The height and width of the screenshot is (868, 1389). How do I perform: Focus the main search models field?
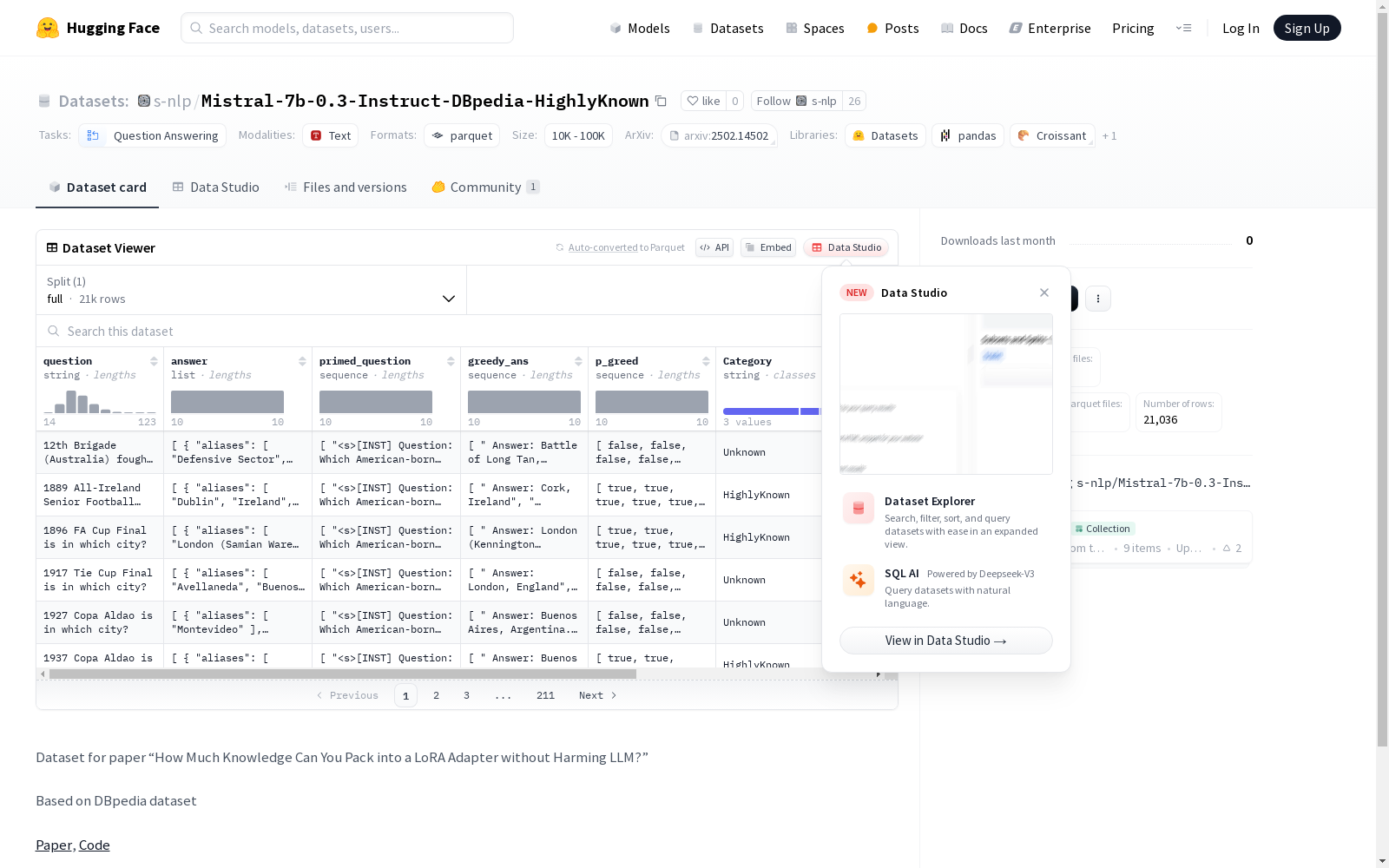click(x=347, y=28)
